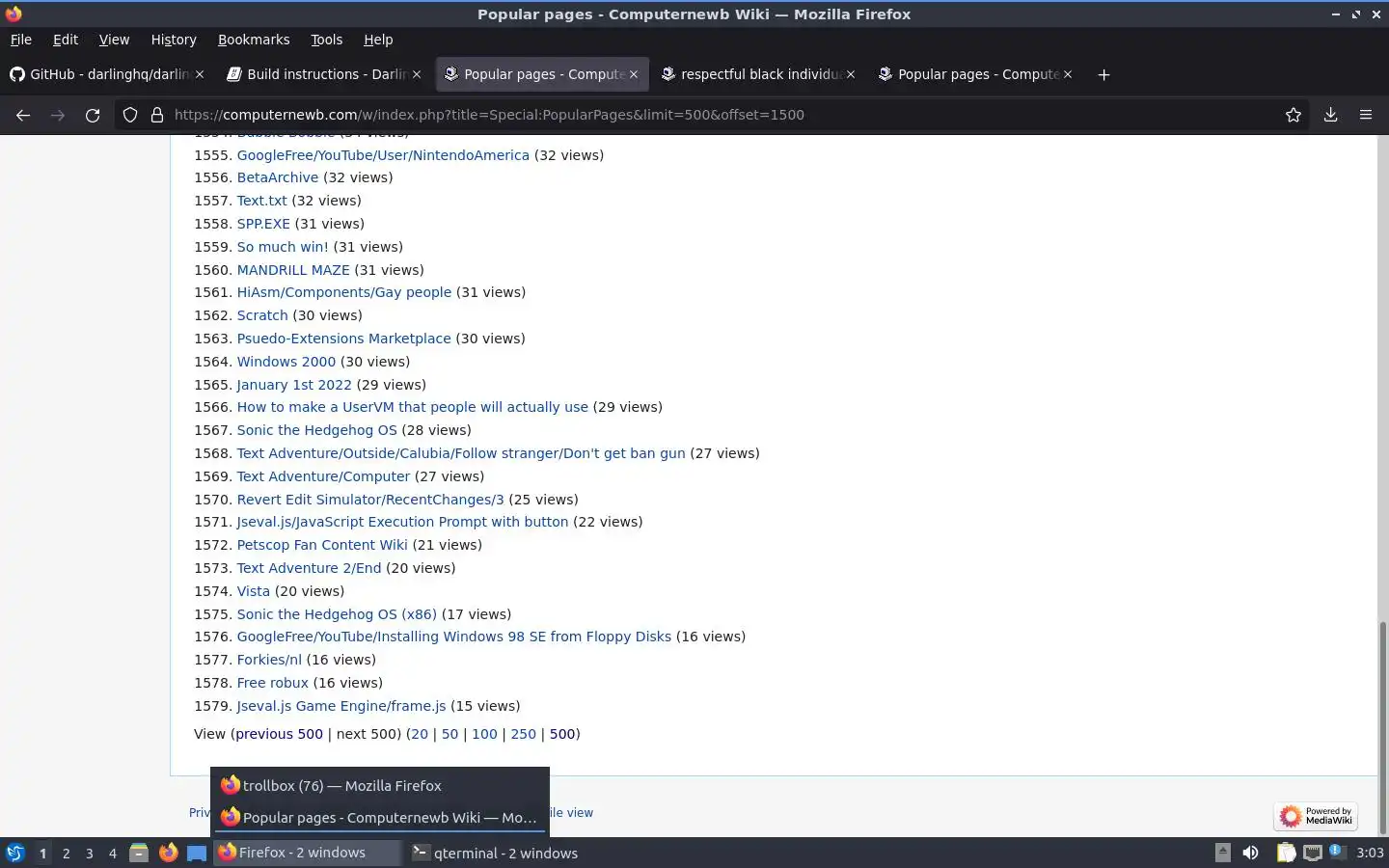Open the Vista page link
The image size is (1389, 868).
click(x=254, y=591)
